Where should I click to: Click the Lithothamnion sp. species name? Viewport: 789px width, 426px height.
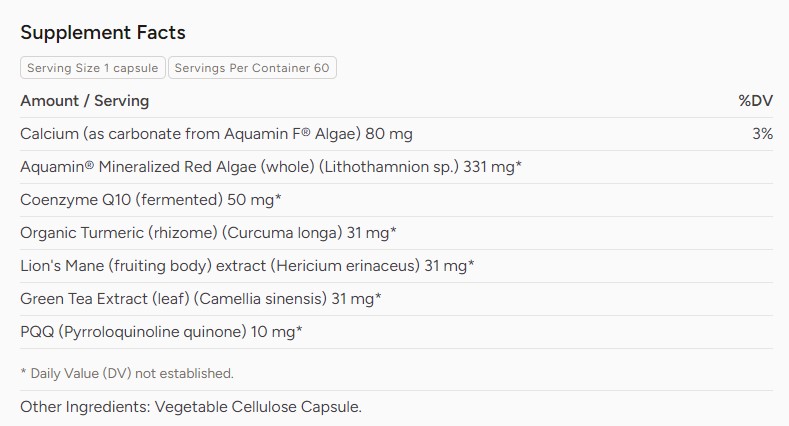tap(389, 167)
